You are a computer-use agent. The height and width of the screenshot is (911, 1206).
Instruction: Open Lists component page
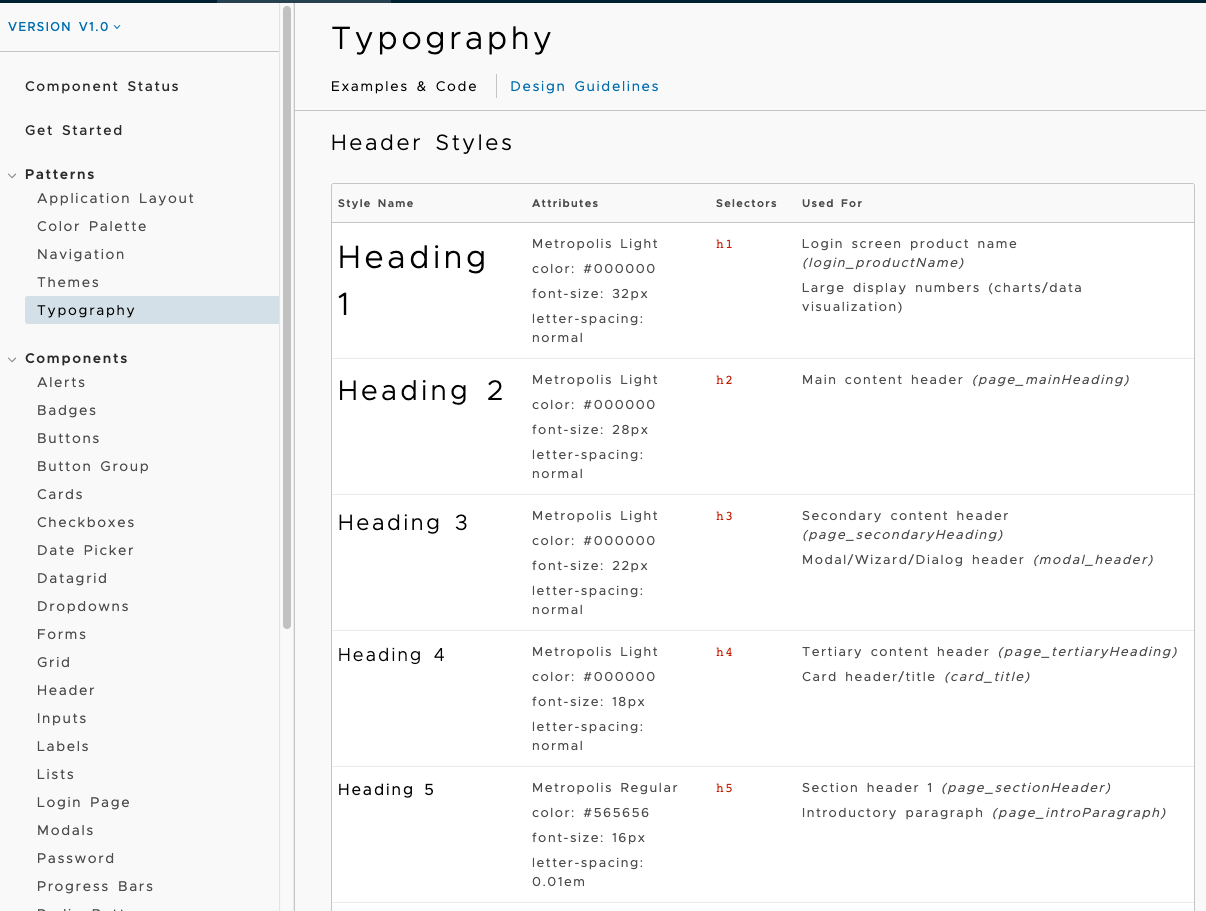point(56,775)
